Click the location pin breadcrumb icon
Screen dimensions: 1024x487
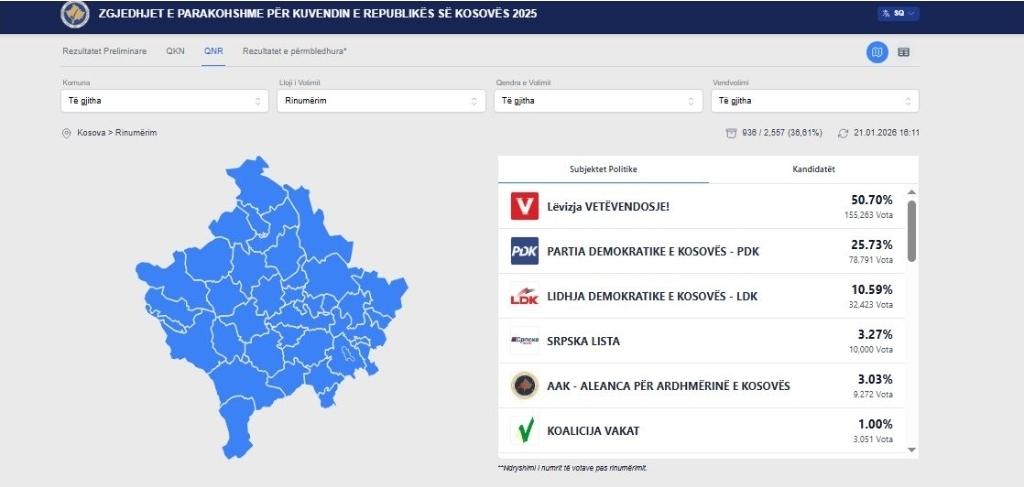click(x=67, y=133)
